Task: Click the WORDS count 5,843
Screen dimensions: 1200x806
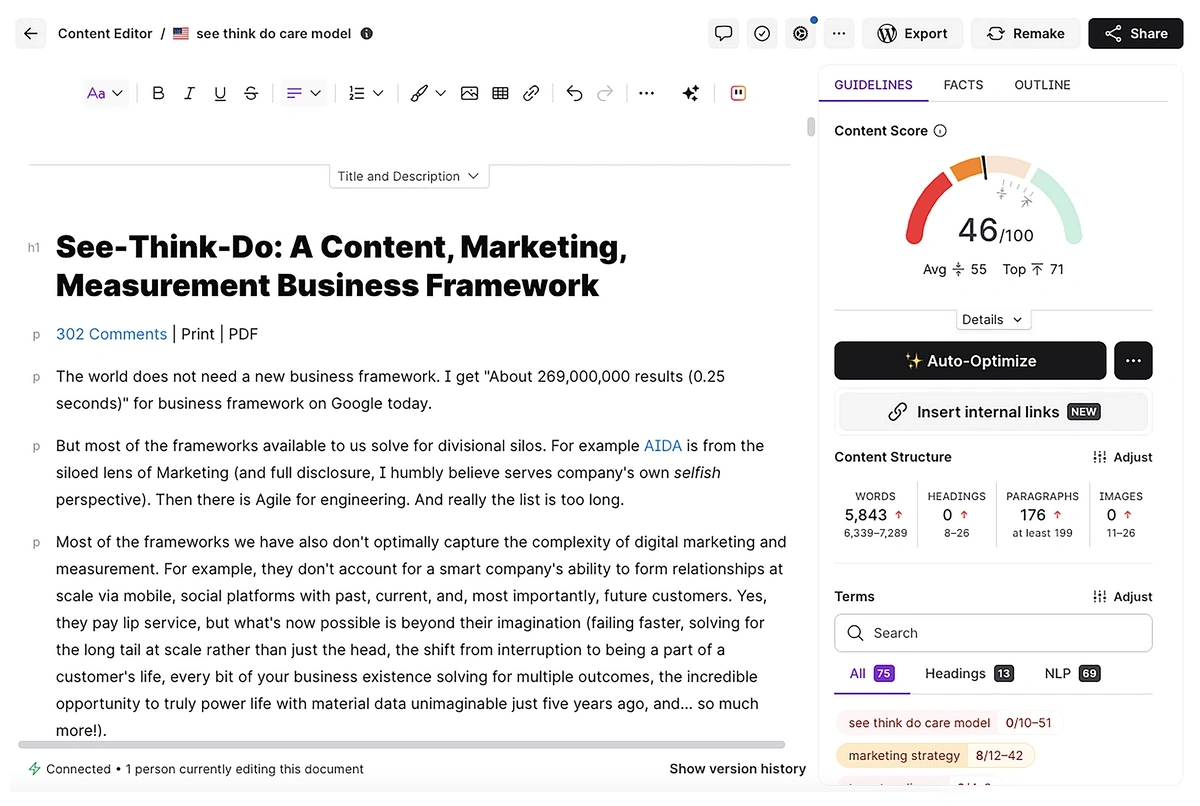Action: (x=866, y=515)
